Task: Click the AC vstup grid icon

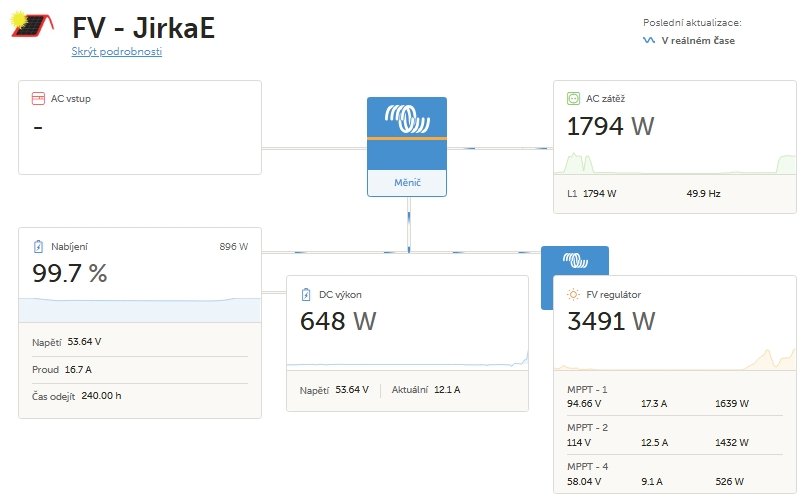Action: [38, 98]
